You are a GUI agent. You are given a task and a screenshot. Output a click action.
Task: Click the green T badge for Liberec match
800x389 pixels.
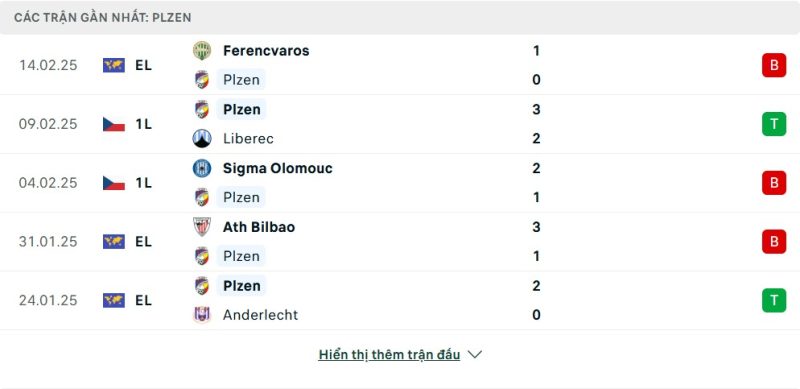coord(774,124)
